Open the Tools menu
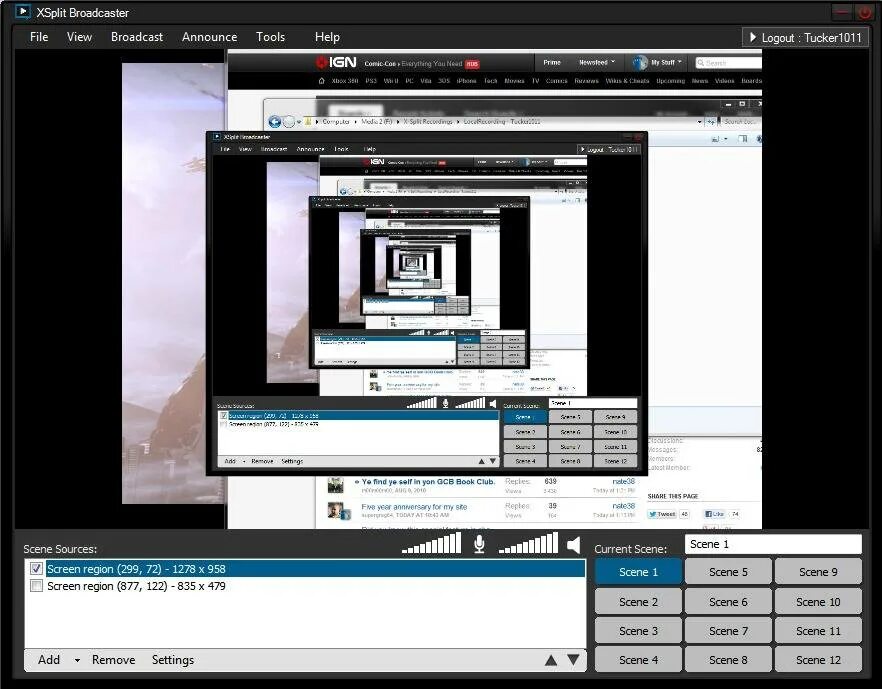 pos(270,37)
